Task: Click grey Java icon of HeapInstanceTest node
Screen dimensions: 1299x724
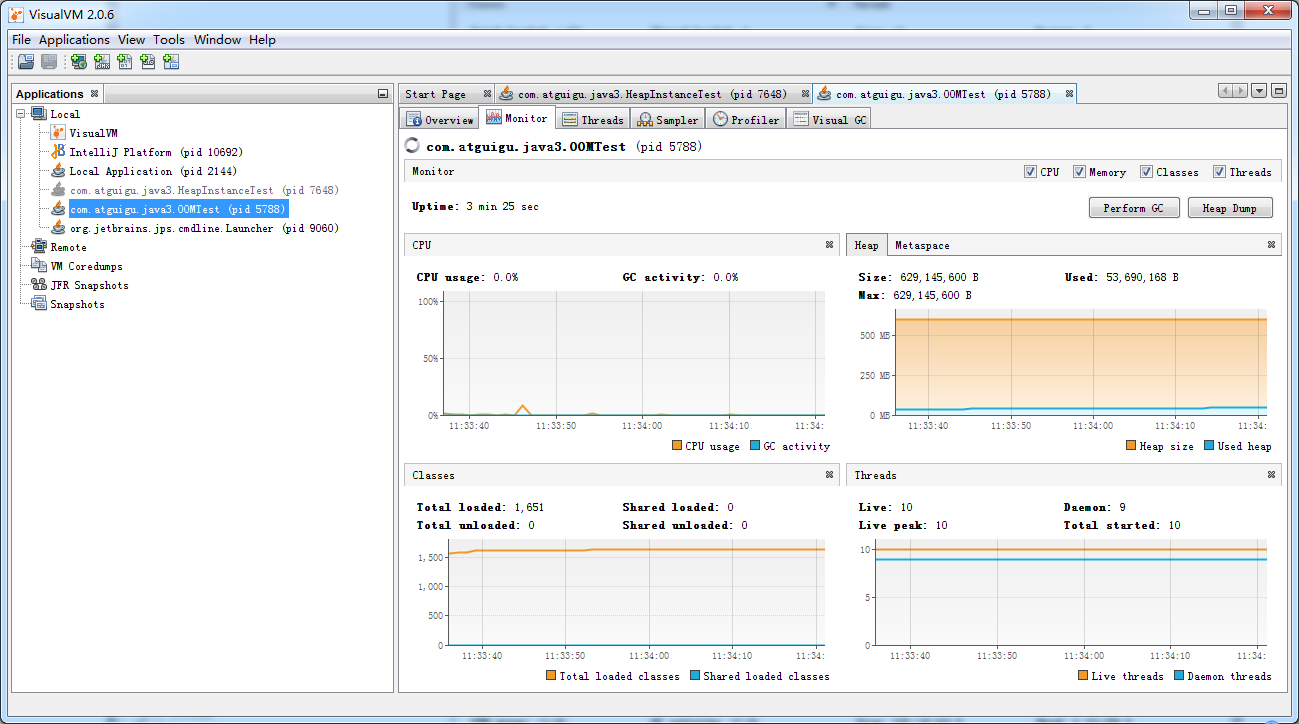Action: pos(58,190)
